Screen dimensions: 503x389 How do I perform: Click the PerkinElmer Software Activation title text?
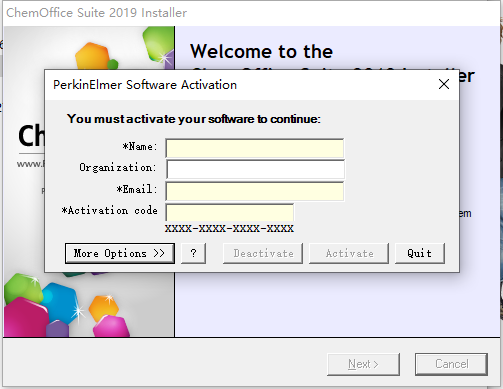[x=145, y=85]
